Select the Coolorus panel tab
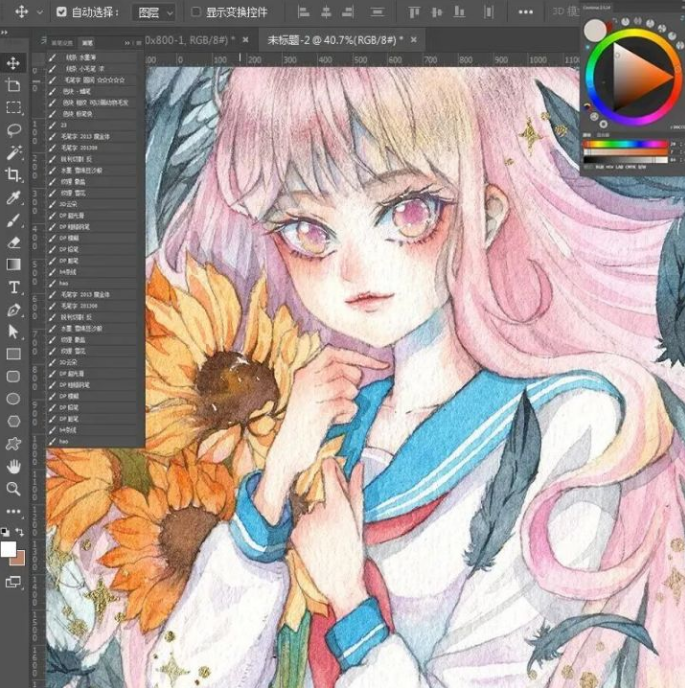Screen dimensions: 685x688 [597, 7]
